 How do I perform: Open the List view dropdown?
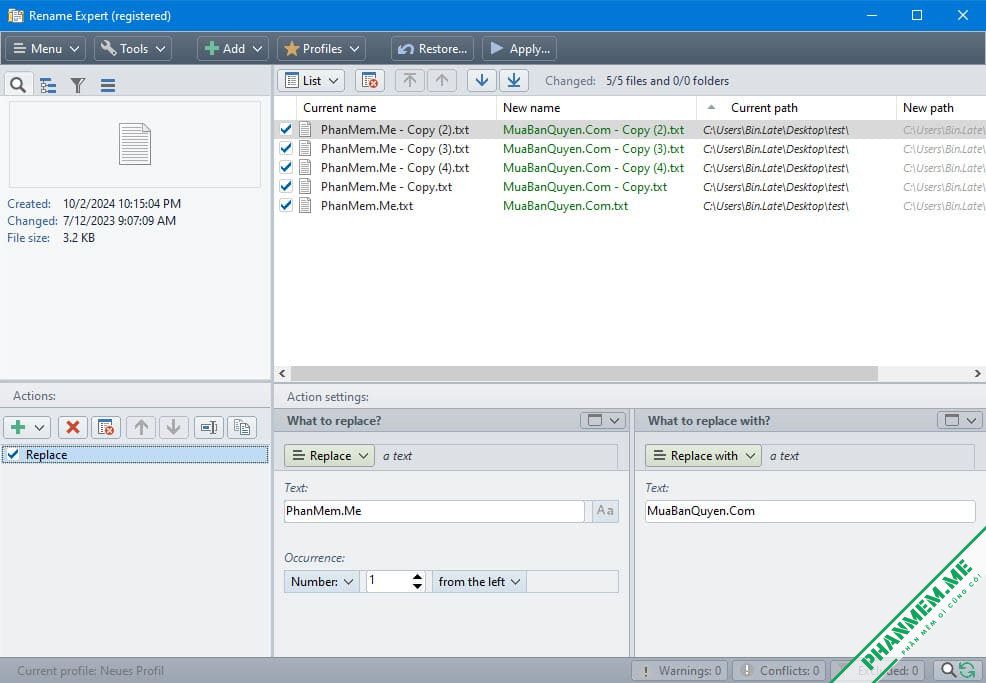(x=311, y=81)
